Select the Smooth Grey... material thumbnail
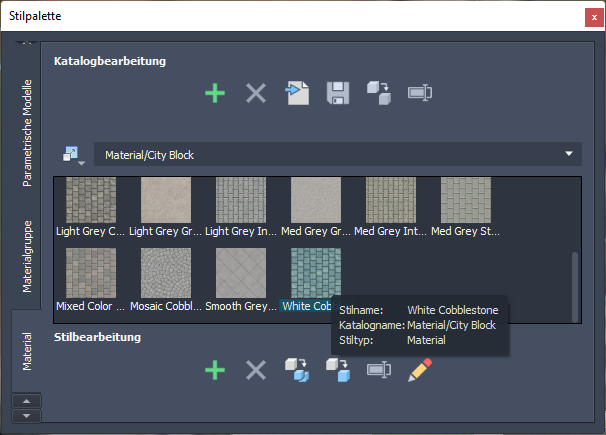This screenshot has height=435, width=606. click(241, 273)
